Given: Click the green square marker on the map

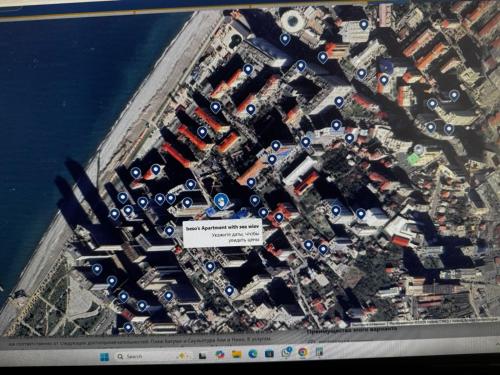Looking at the screenshot, I should tap(413, 159).
